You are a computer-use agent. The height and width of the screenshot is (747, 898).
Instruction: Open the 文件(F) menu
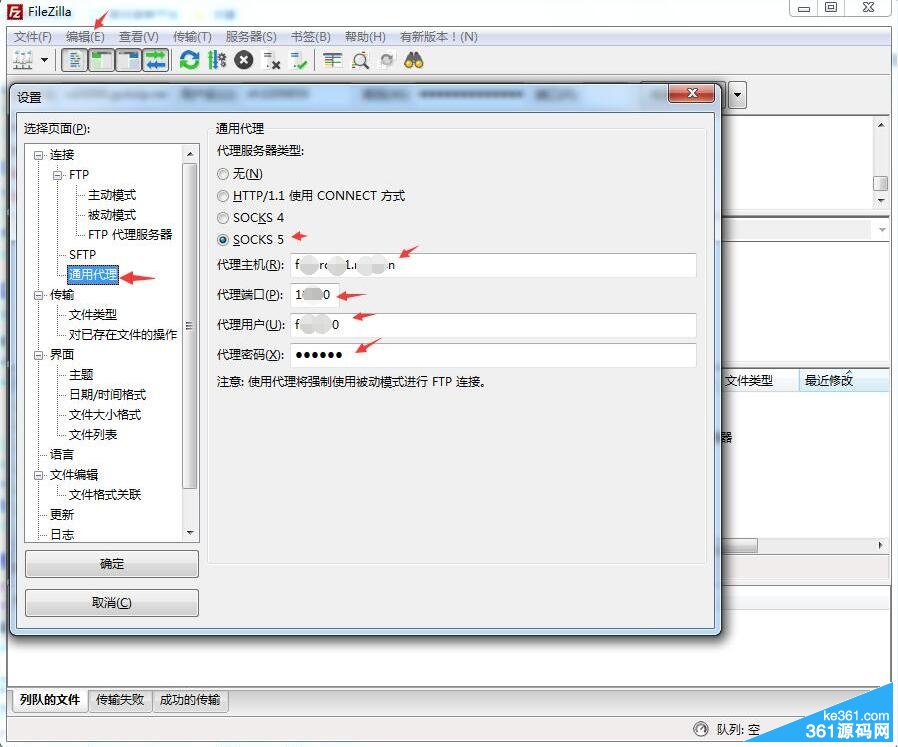pos(33,37)
